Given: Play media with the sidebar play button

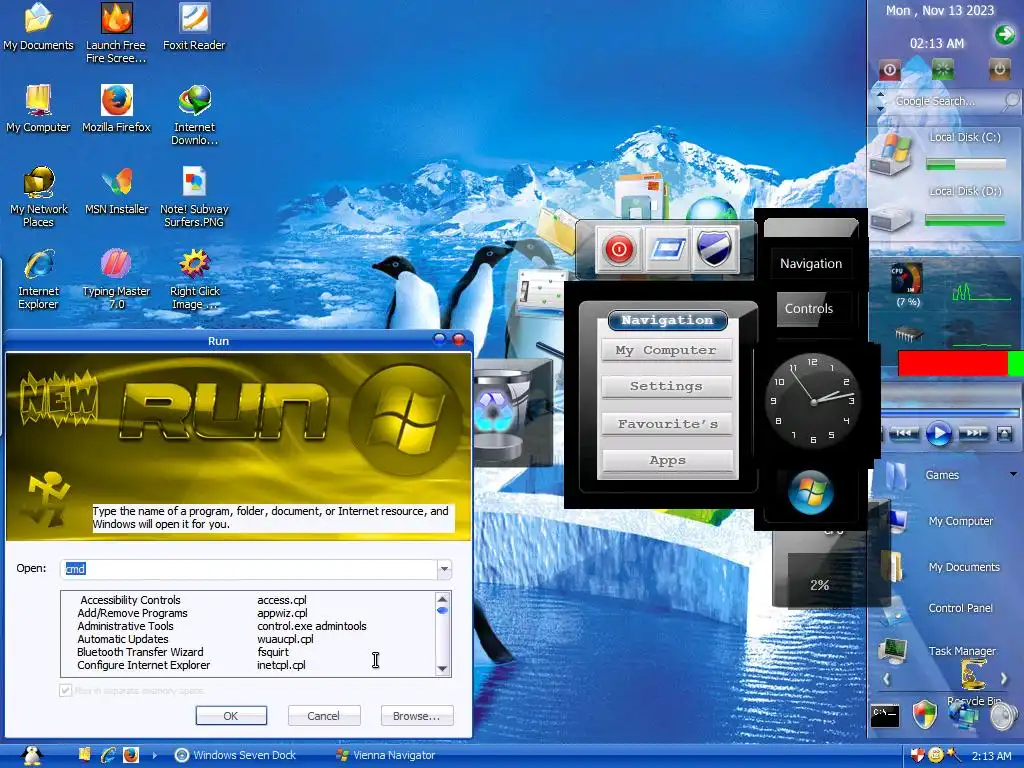Looking at the screenshot, I should click(938, 433).
